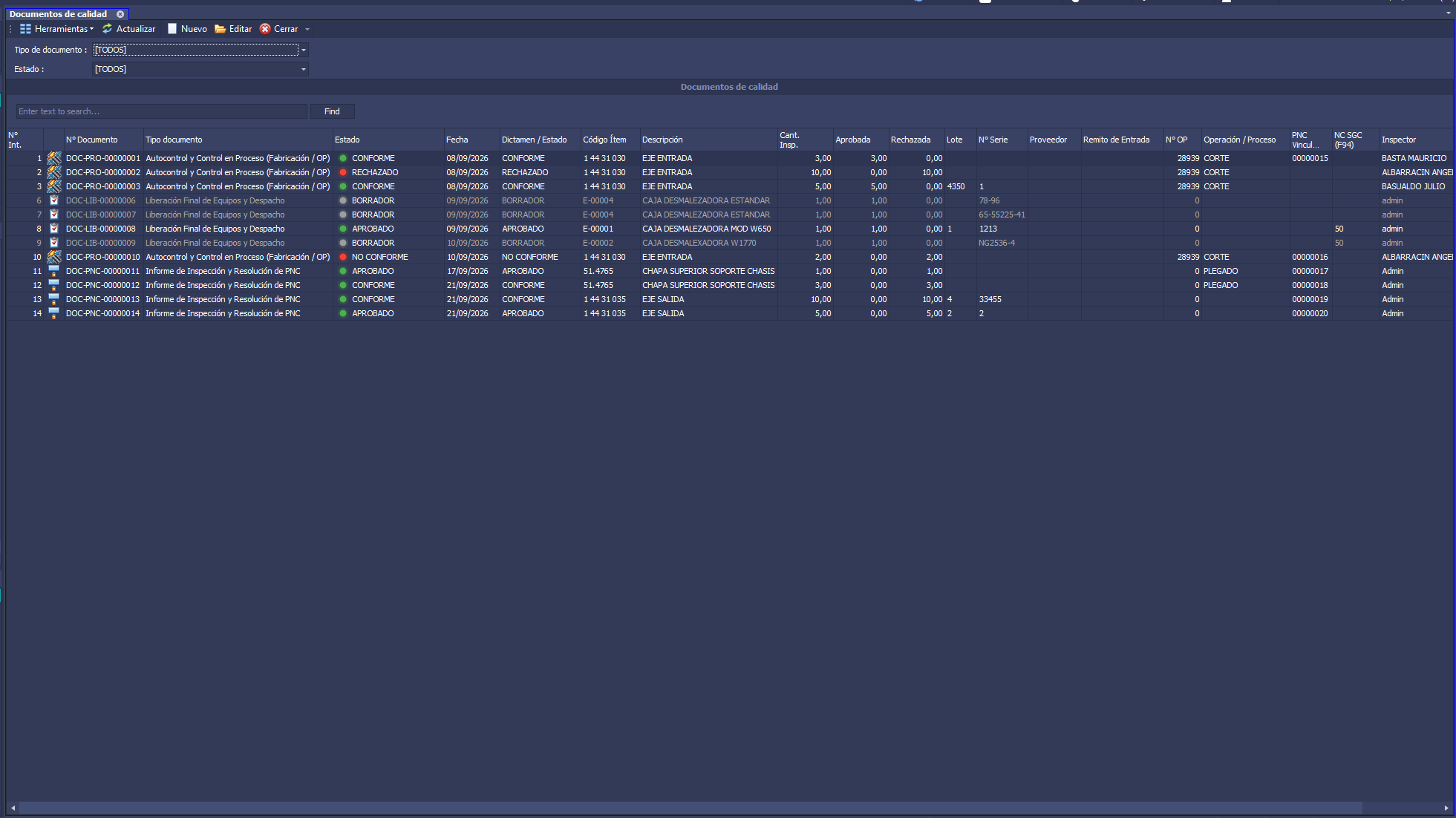
Task: Open the toolbar overflow arrow after Cerrar
Action: 307,30
